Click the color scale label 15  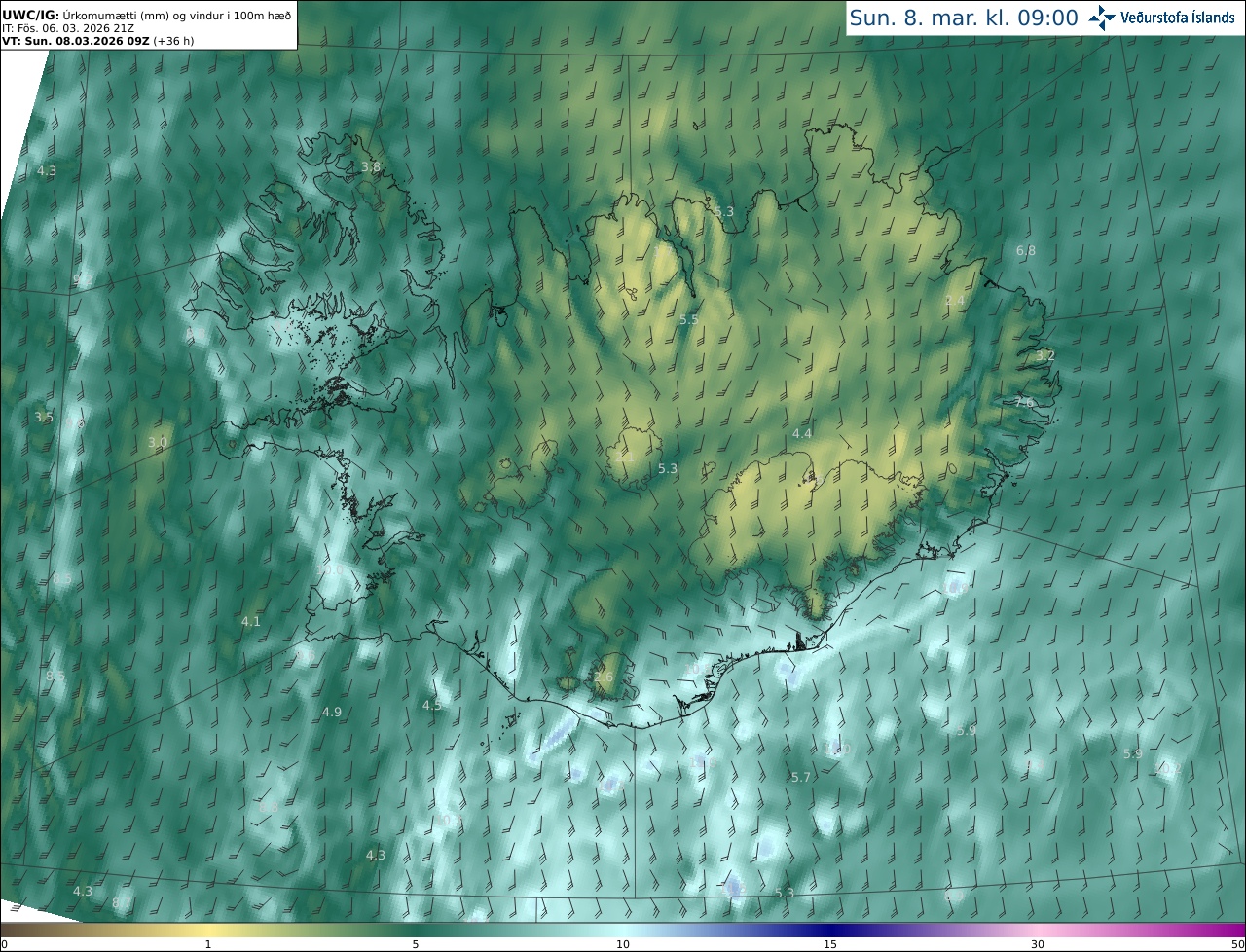tap(830, 944)
